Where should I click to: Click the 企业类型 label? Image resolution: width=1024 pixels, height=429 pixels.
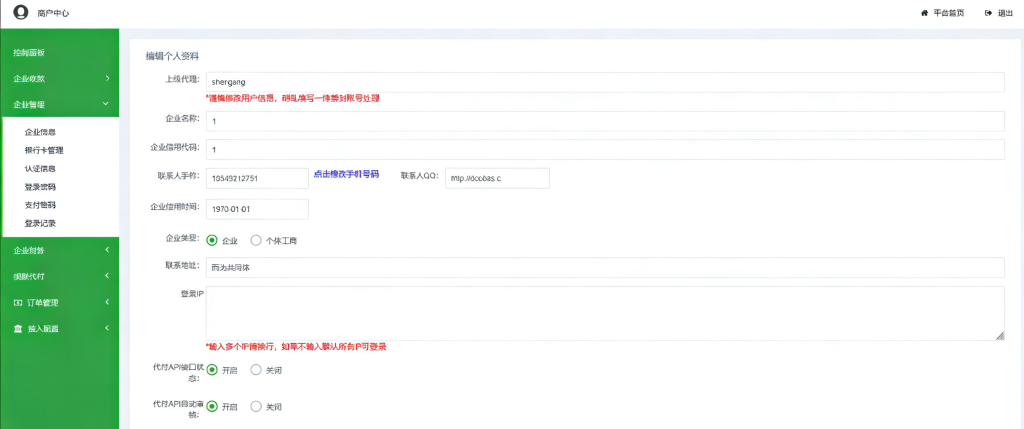click(x=184, y=238)
